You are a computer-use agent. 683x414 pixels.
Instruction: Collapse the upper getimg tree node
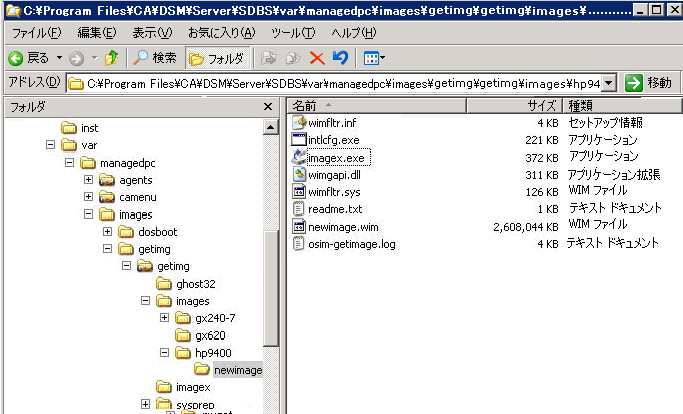pos(107,248)
